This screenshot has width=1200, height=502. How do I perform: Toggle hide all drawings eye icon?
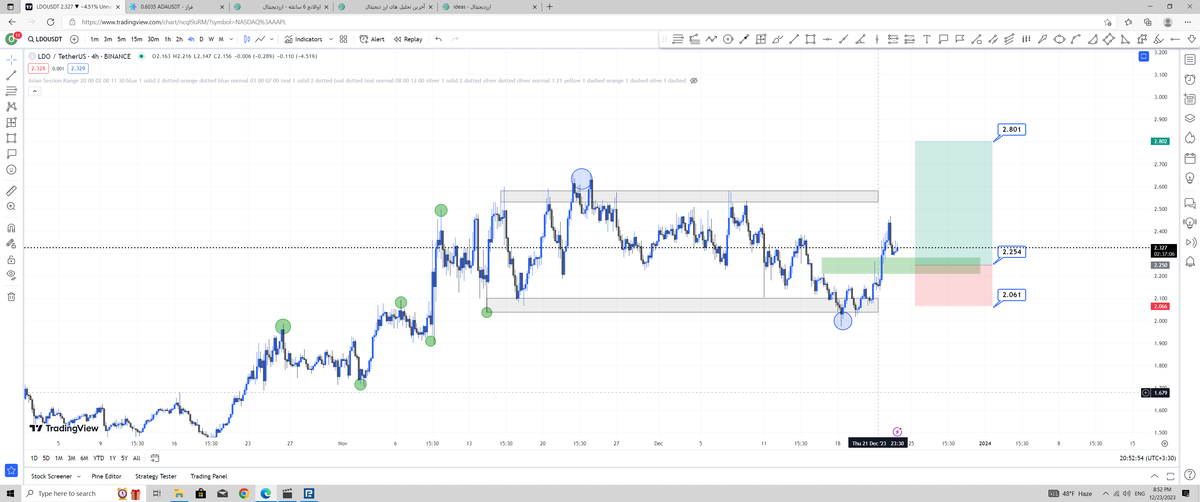coord(11,273)
